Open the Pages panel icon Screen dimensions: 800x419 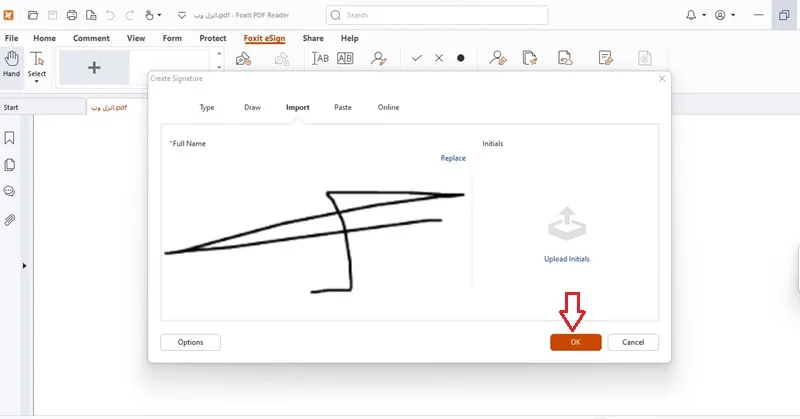9,165
